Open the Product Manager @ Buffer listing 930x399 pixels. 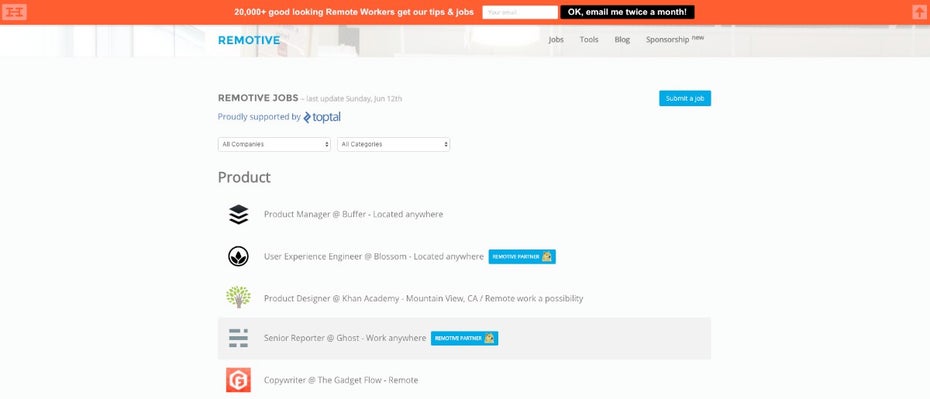[353, 214]
